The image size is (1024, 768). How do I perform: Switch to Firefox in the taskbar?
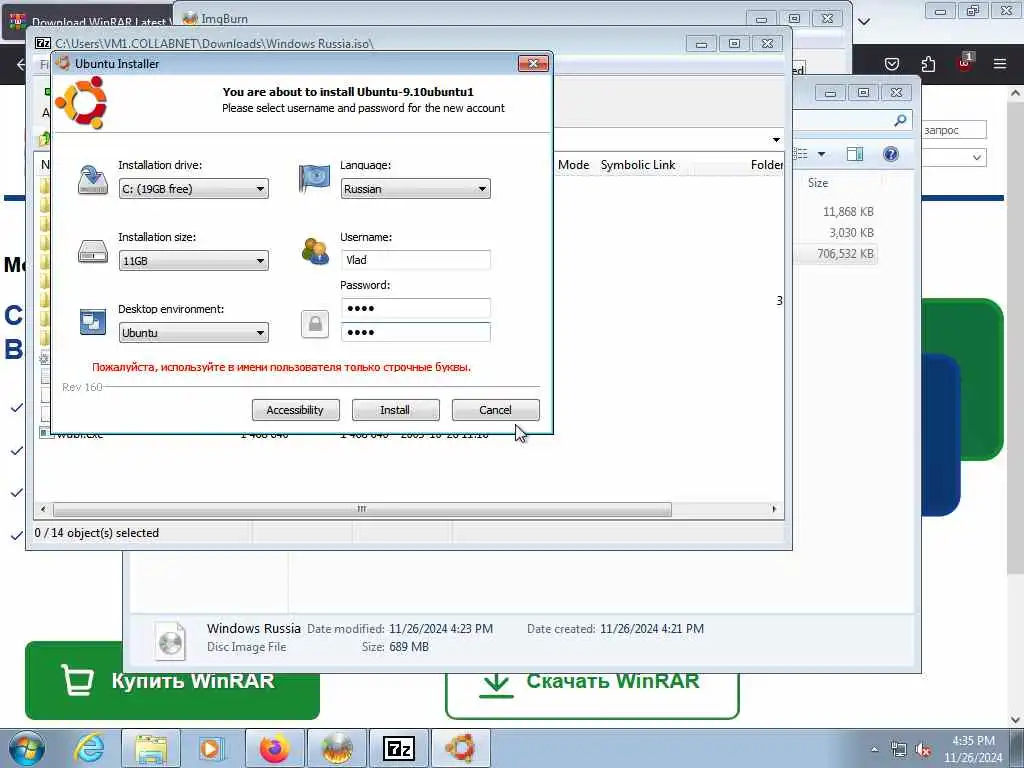[274, 749]
